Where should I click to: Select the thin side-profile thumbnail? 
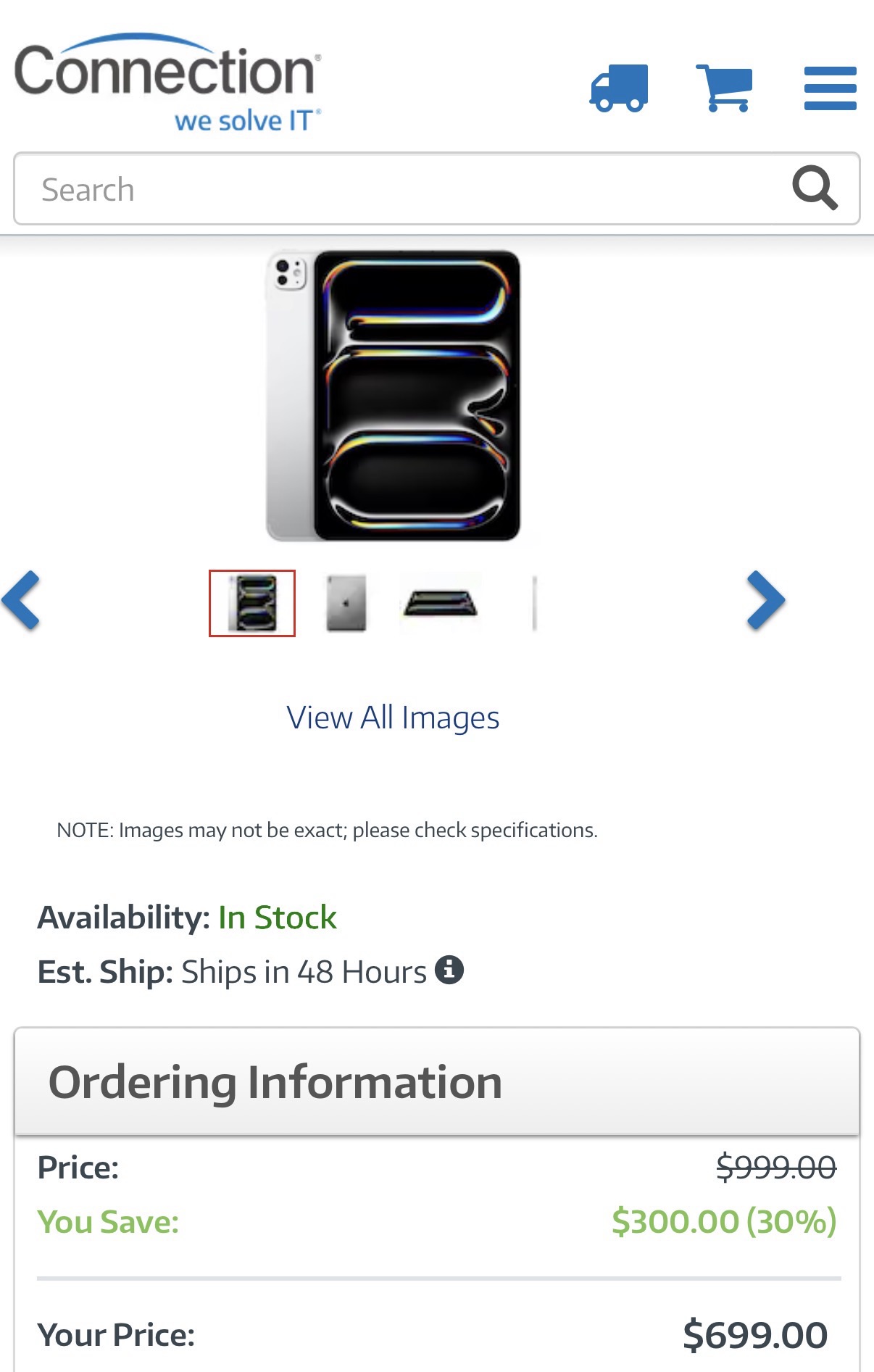(x=535, y=603)
